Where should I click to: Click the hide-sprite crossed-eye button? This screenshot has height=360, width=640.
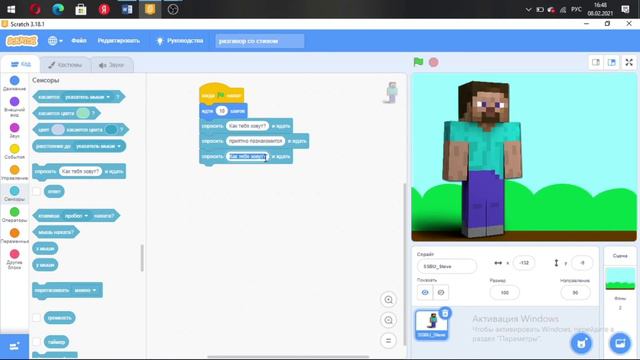coord(441,292)
